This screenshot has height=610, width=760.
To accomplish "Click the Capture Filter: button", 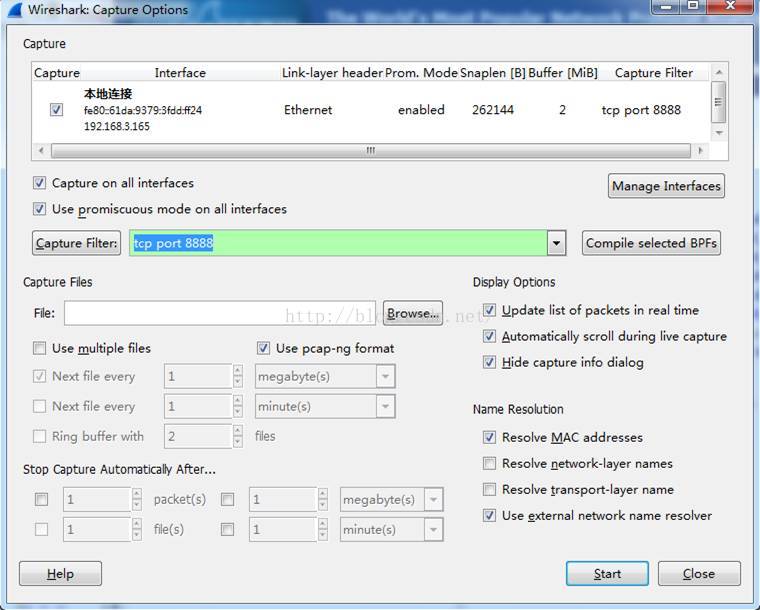I will pos(77,243).
